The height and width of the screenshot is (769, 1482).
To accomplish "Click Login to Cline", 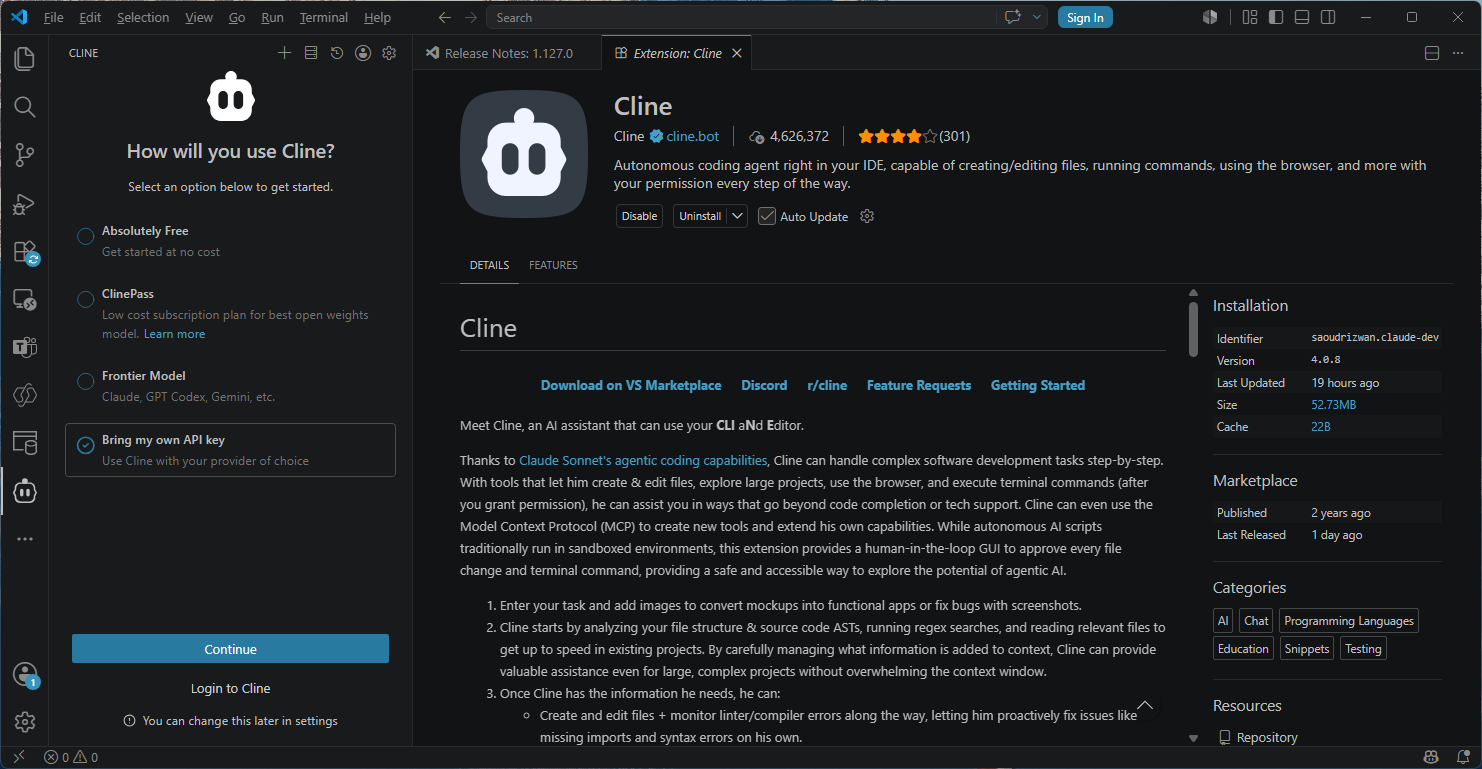I will point(230,688).
